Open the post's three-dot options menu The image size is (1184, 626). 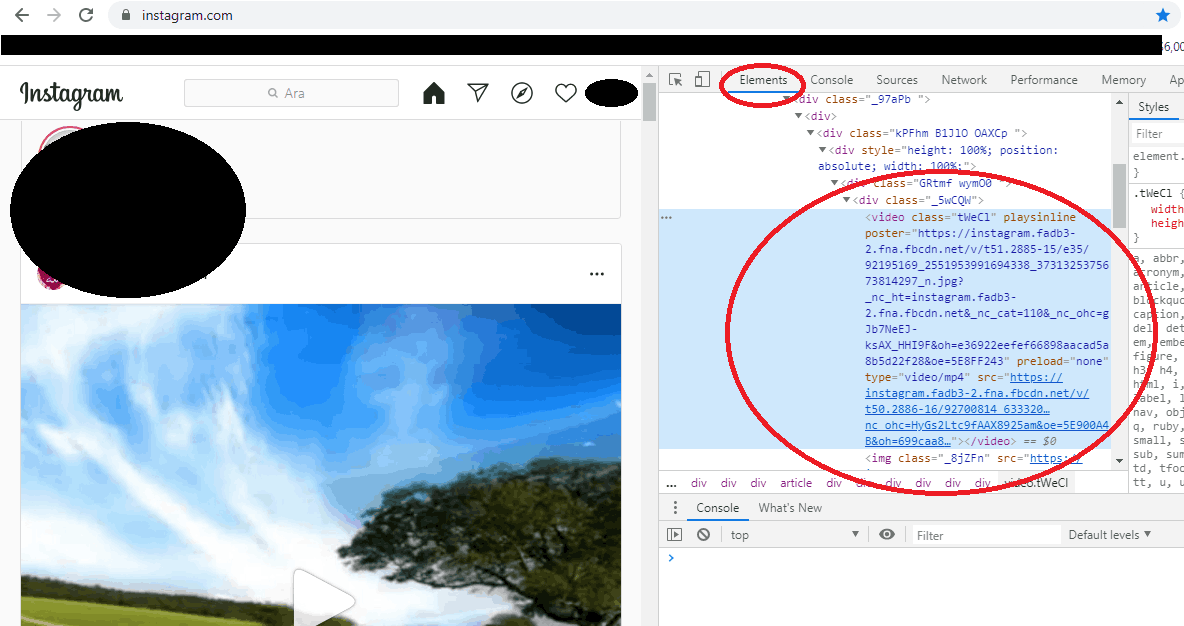597,274
